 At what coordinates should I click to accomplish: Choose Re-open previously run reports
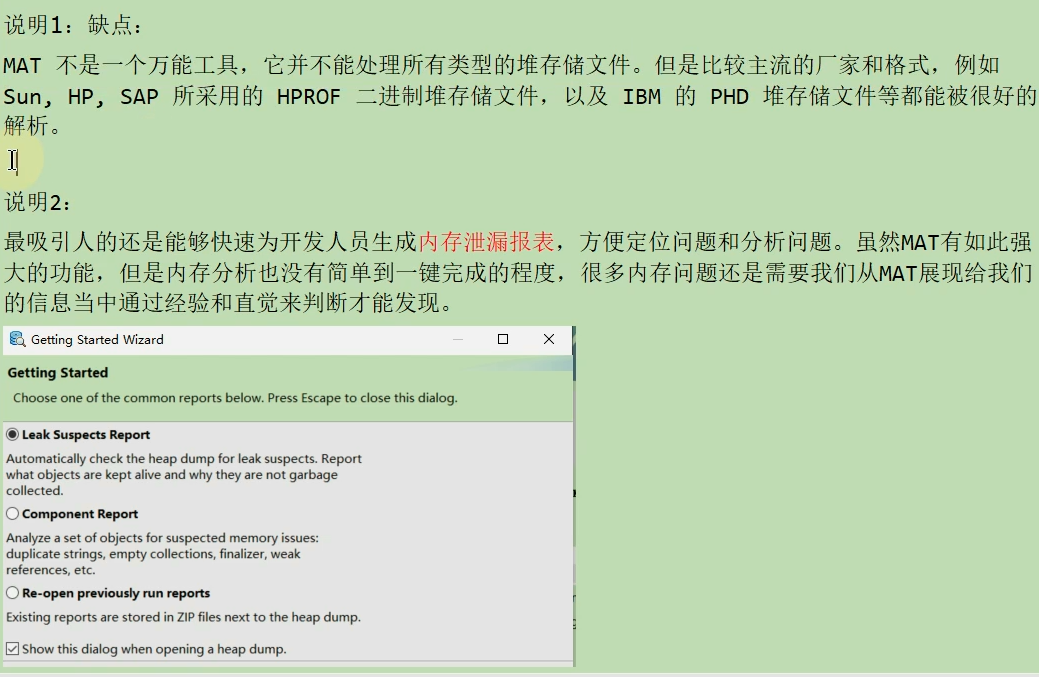pos(13,593)
